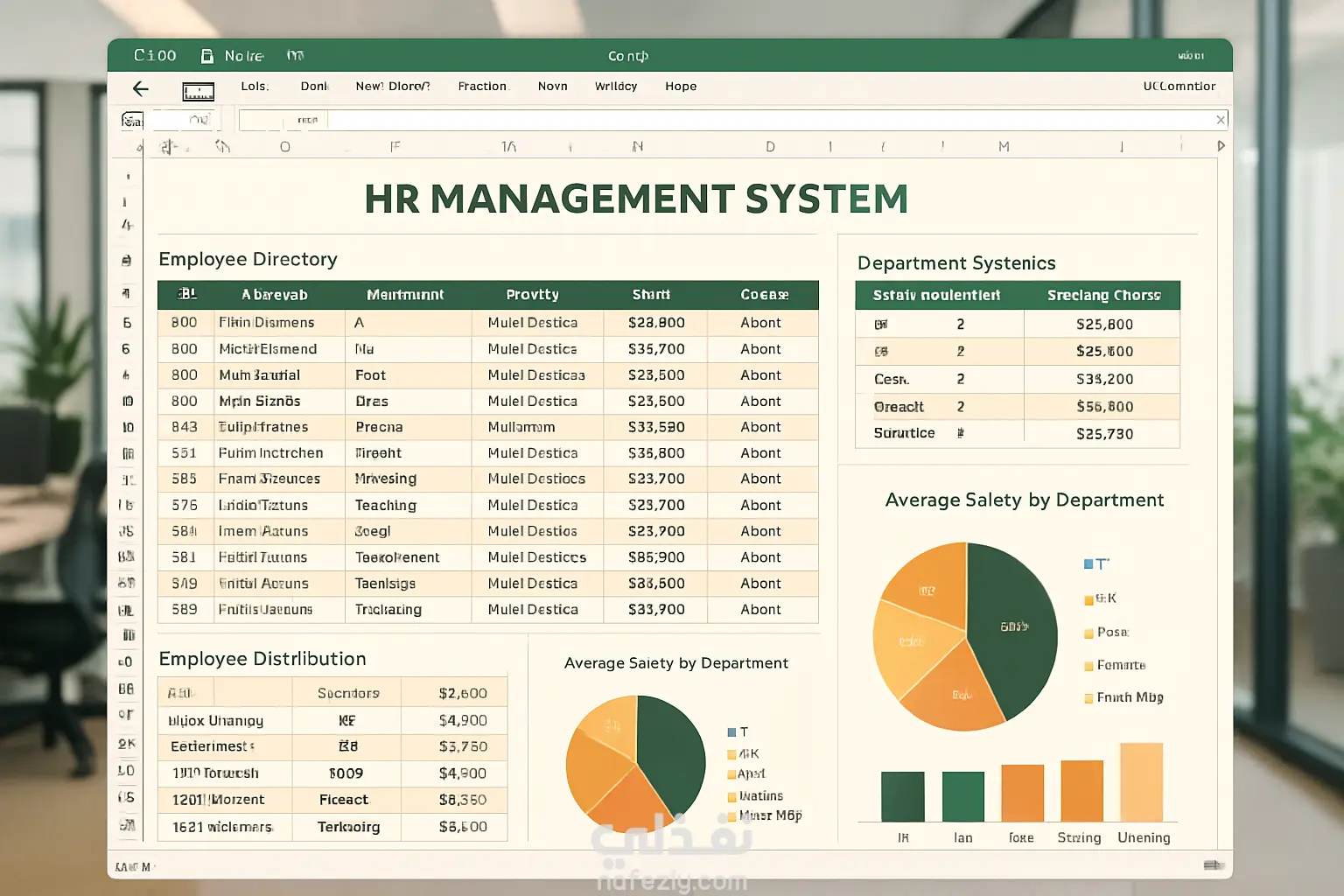Screen dimensions: 1344x896
Task: Click the icon left of the name box
Action: [x=131, y=120]
